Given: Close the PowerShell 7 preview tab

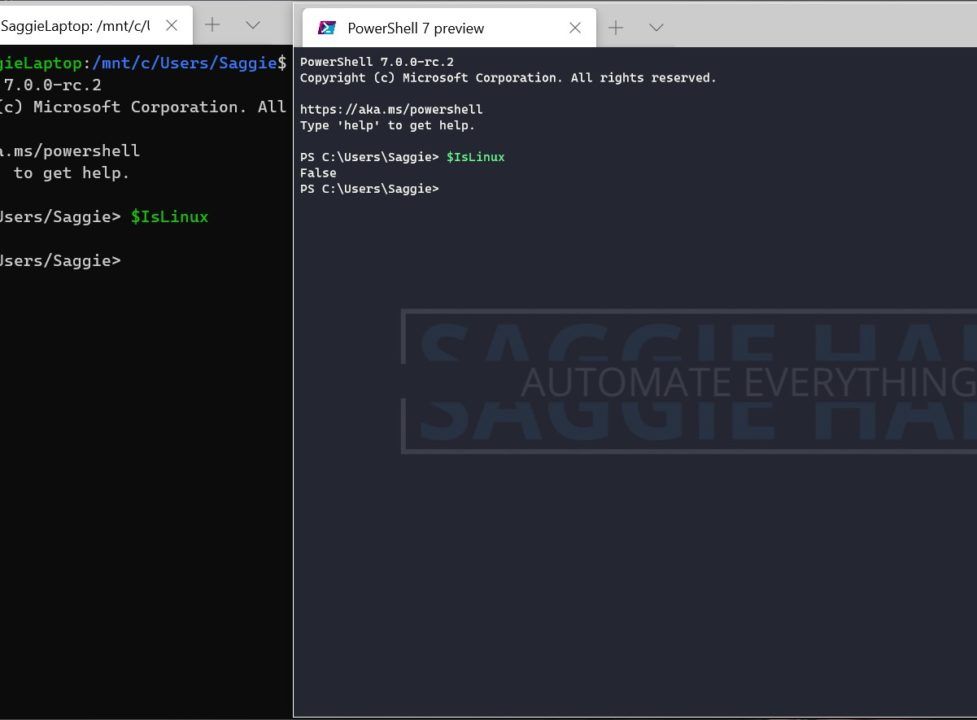Looking at the screenshot, I should [x=575, y=28].
